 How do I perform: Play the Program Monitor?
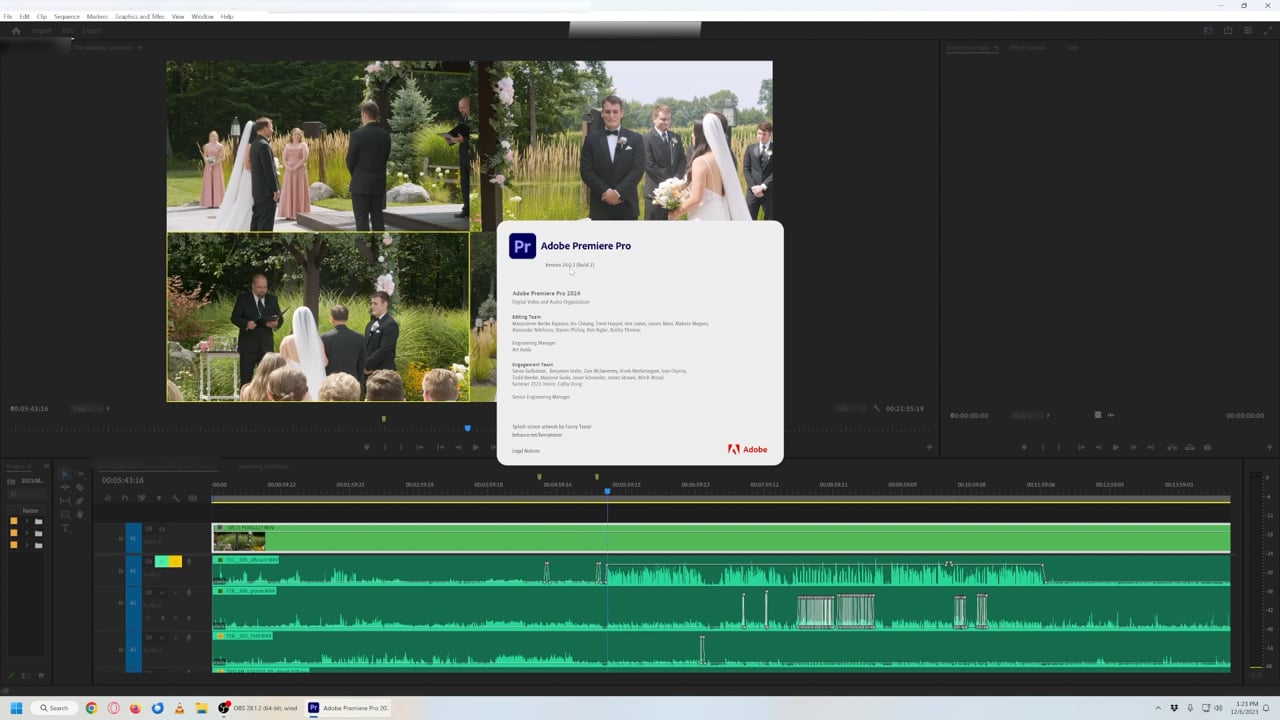[475, 447]
